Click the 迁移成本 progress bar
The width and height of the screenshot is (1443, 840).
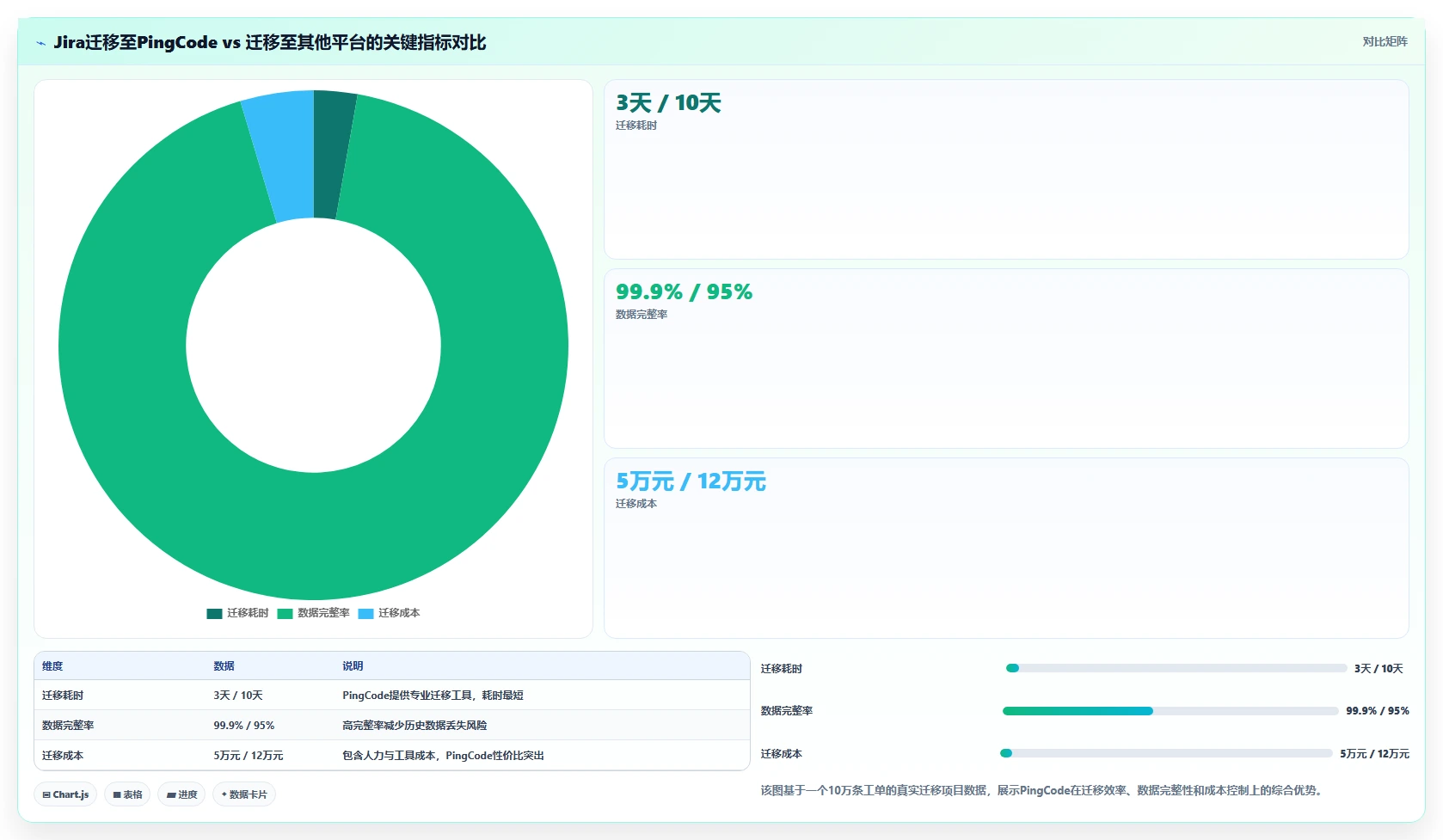[1166, 753]
